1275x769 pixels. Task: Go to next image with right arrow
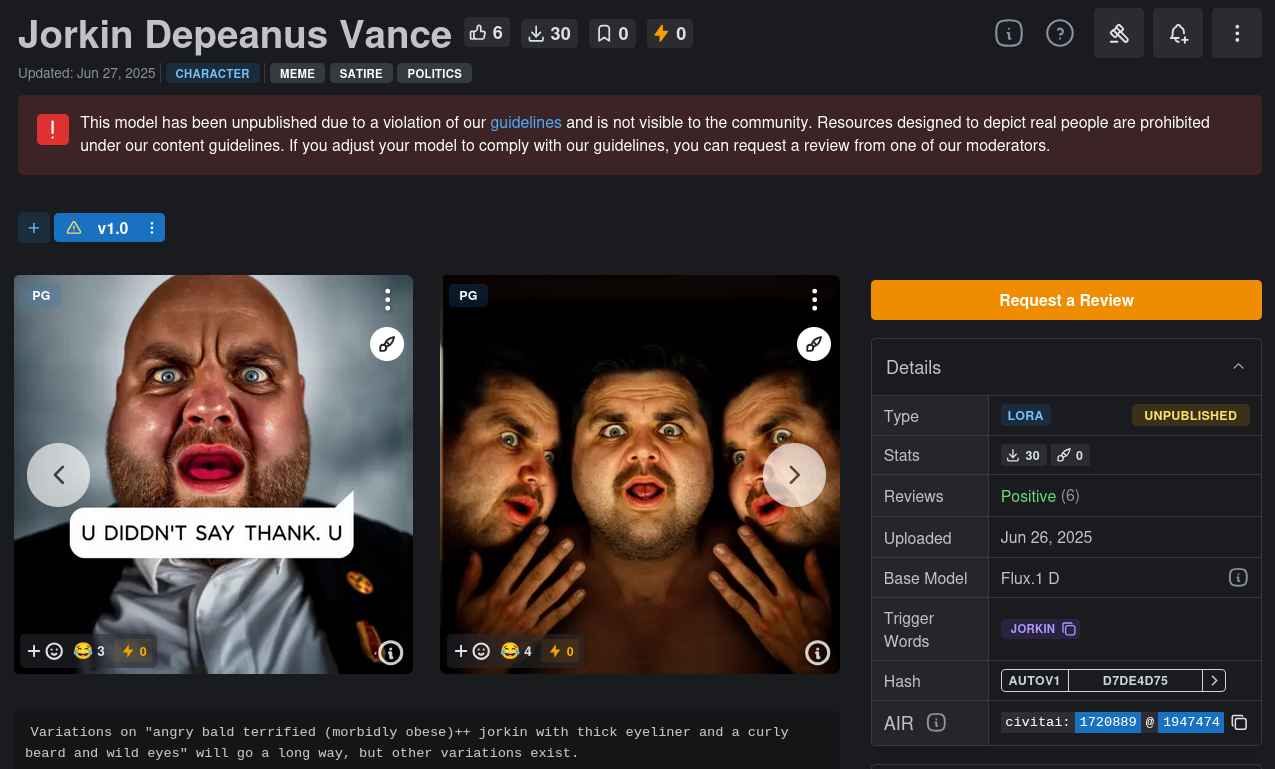click(794, 475)
